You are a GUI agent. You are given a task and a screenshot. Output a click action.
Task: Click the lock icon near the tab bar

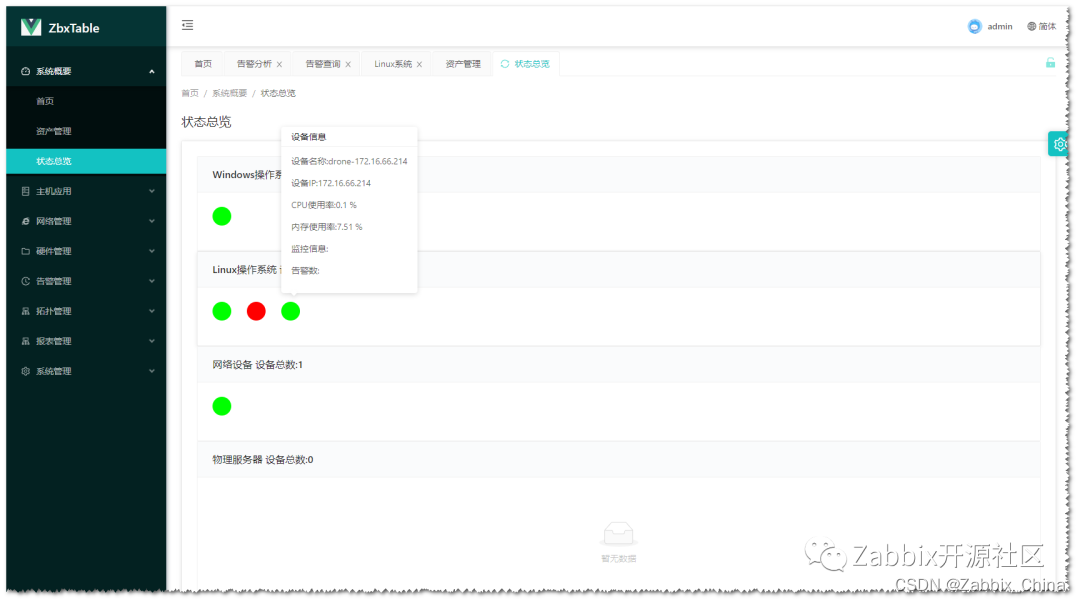(x=1049, y=62)
